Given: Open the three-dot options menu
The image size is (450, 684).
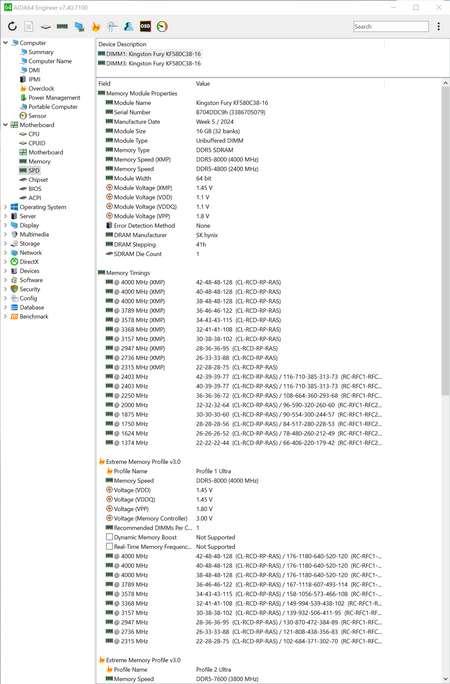Looking at the screenshot, I should [x=439, y=27].
